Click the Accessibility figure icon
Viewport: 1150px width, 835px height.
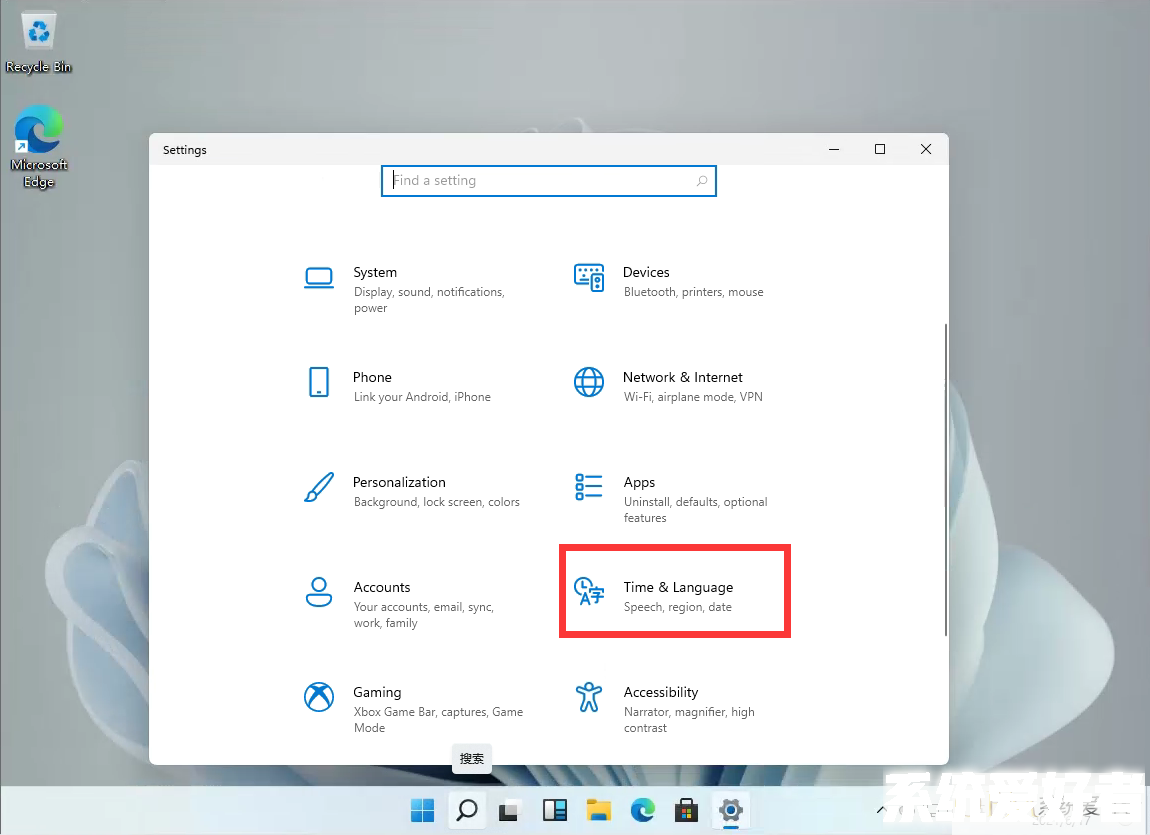(x=589, y=697)
